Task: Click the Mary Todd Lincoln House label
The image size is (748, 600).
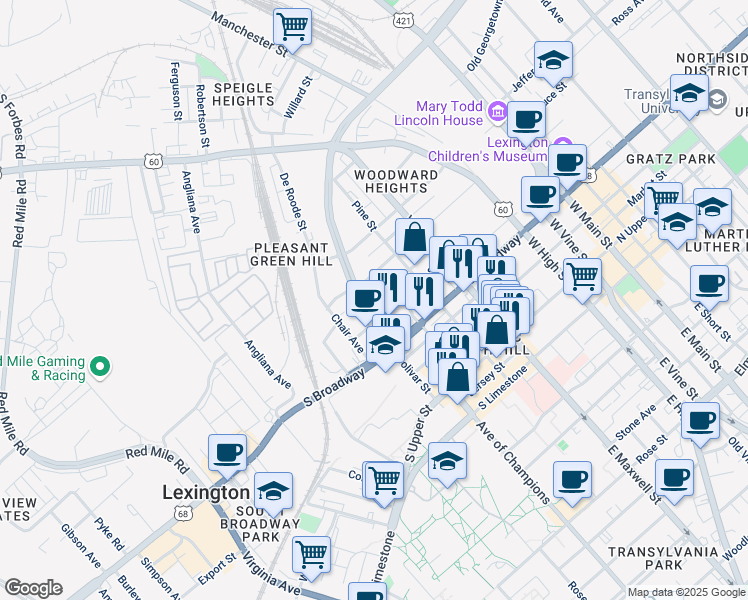Action: [x=438, y=113]
